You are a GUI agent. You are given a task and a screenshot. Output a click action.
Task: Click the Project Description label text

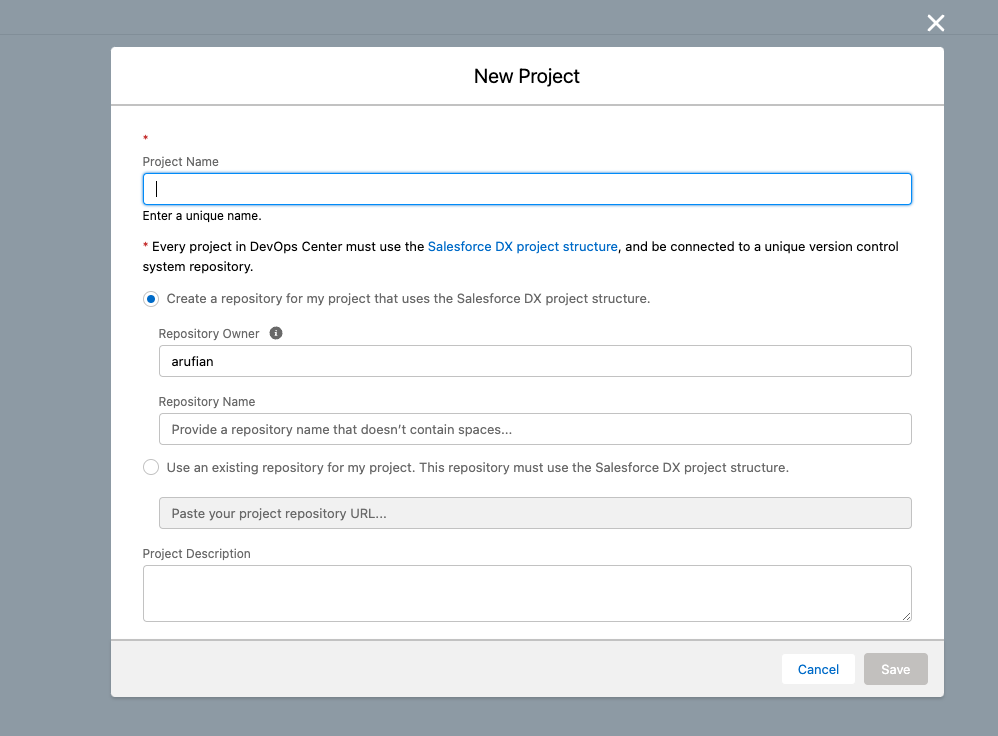[197, 554]
